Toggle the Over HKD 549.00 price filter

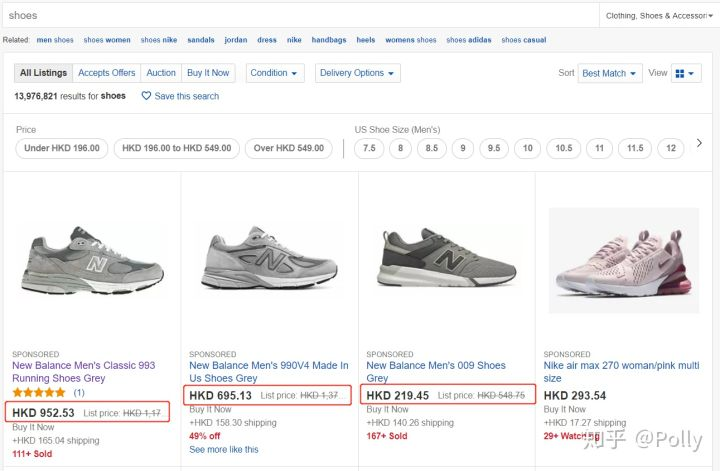pyautogui.click(x=289, y=148)
